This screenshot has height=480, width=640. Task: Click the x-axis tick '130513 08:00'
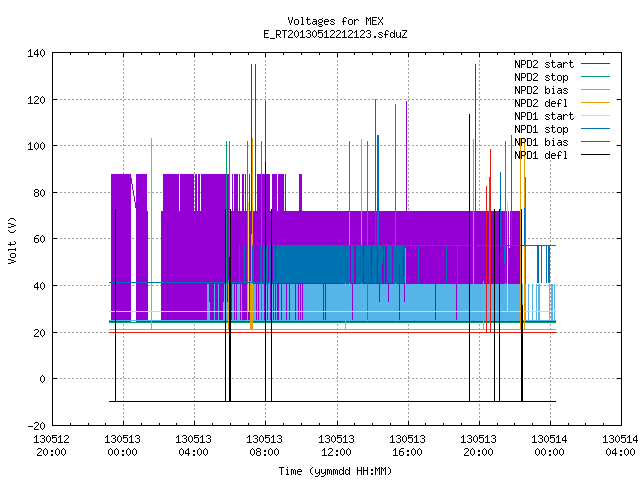click(x=264, y=446)
